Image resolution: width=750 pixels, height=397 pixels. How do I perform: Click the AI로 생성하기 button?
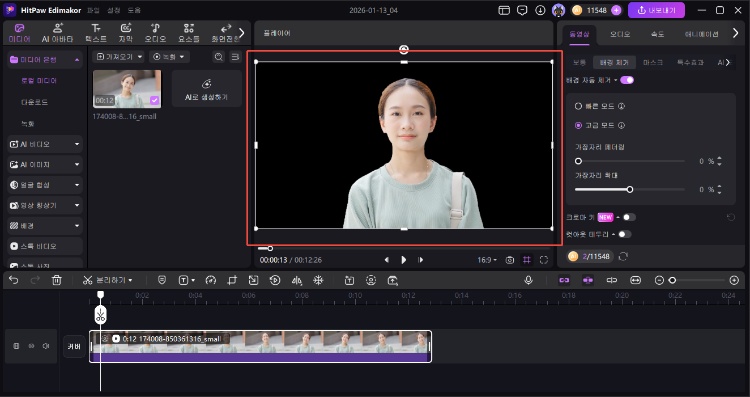point(207,89)
